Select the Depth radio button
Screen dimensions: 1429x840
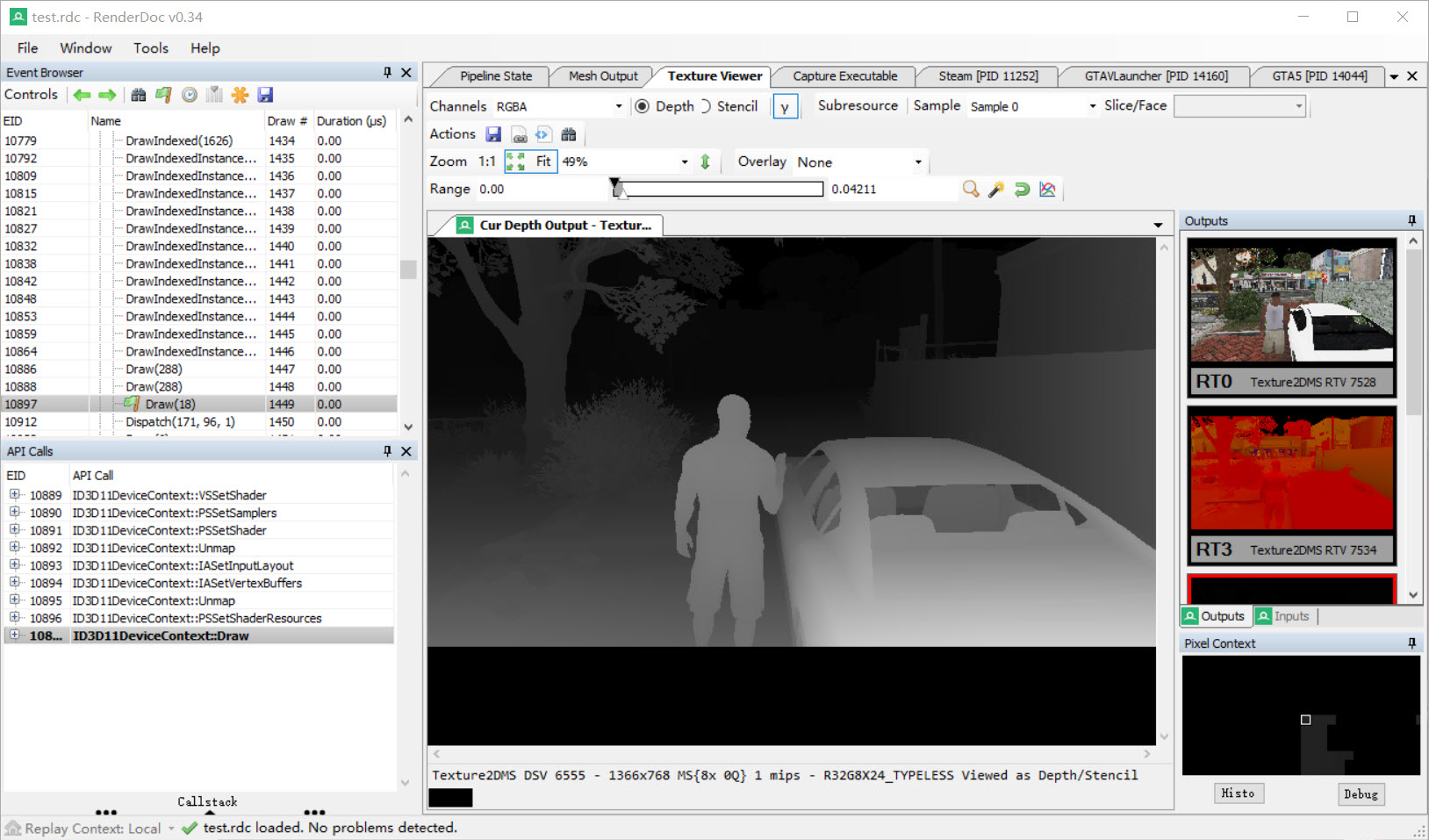tap(664, 106)
